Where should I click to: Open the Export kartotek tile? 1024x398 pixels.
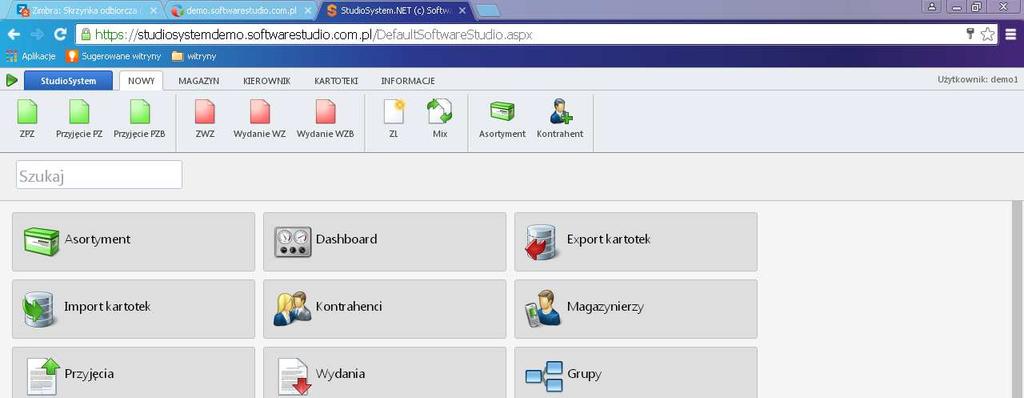(635, 241)
